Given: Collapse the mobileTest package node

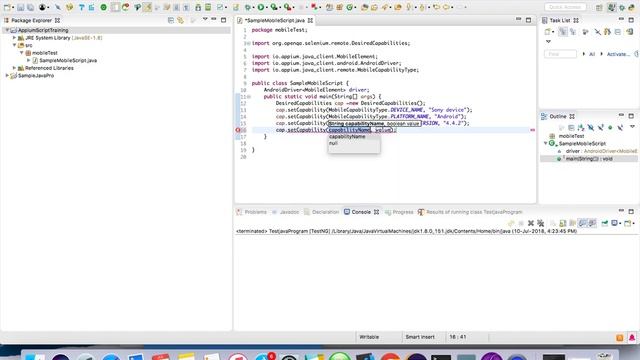Looking at the screenshot, I should click(22, 53).
